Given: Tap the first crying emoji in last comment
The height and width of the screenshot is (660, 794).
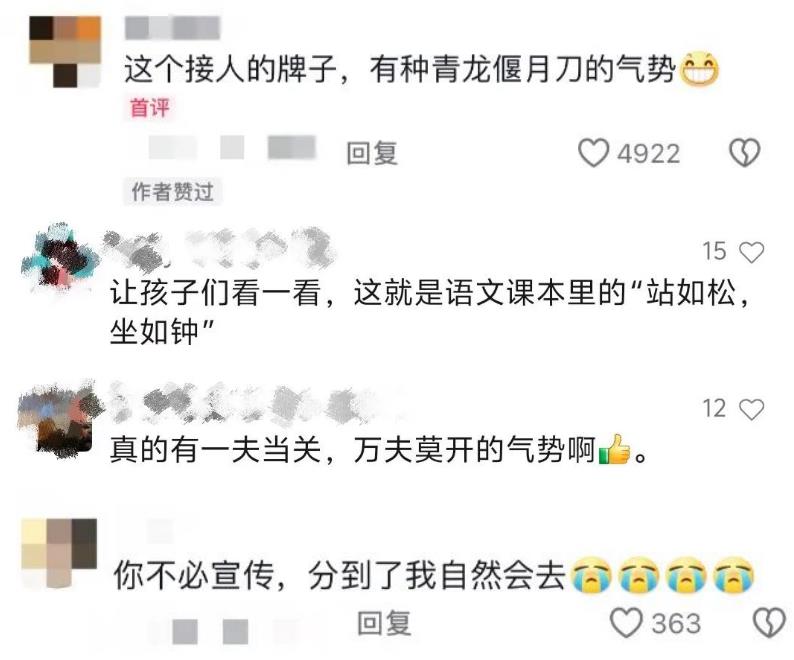Looking at the screenshot, I should 590,575.
